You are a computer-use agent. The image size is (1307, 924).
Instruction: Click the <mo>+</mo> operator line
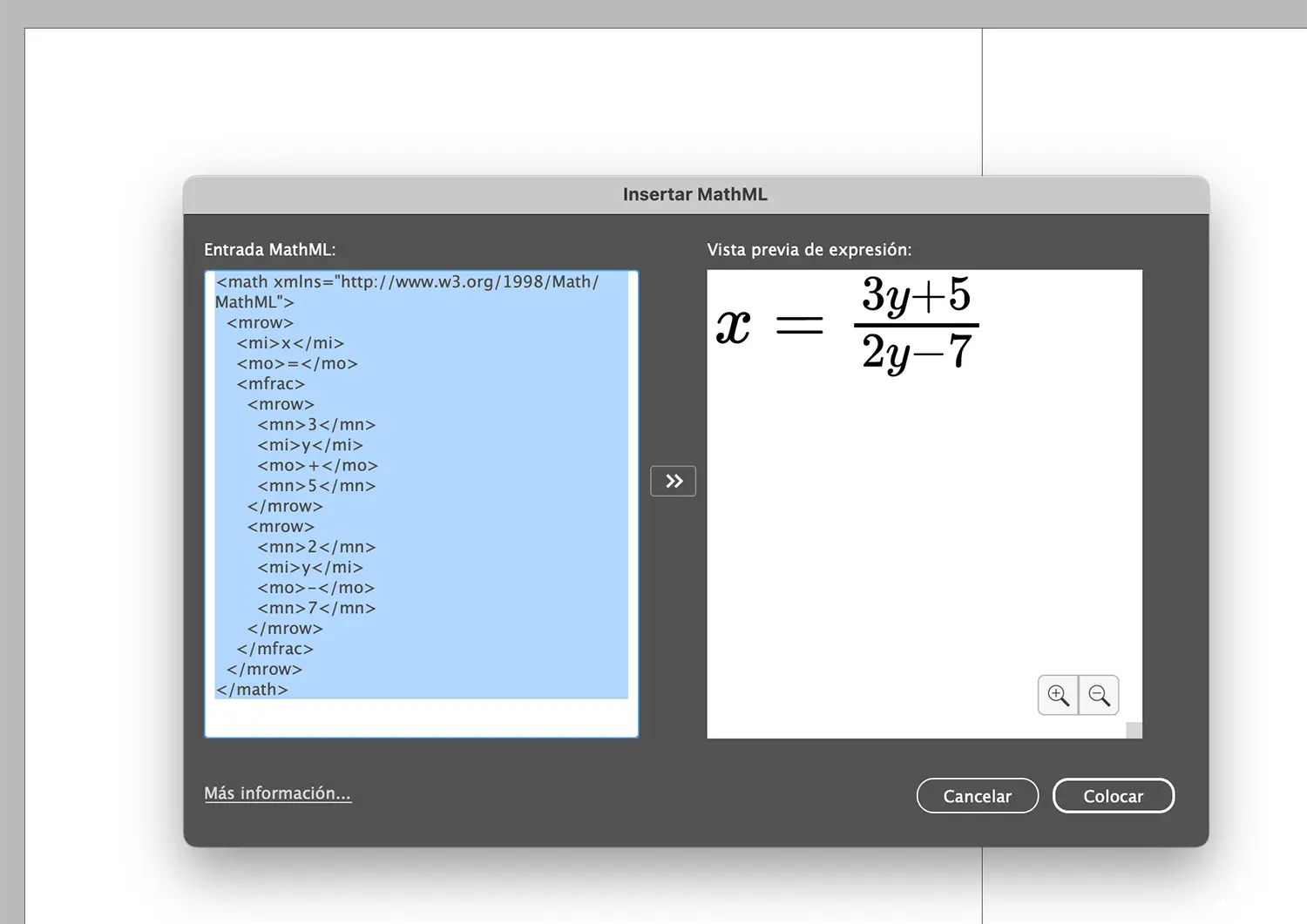[x=317, y=466]
